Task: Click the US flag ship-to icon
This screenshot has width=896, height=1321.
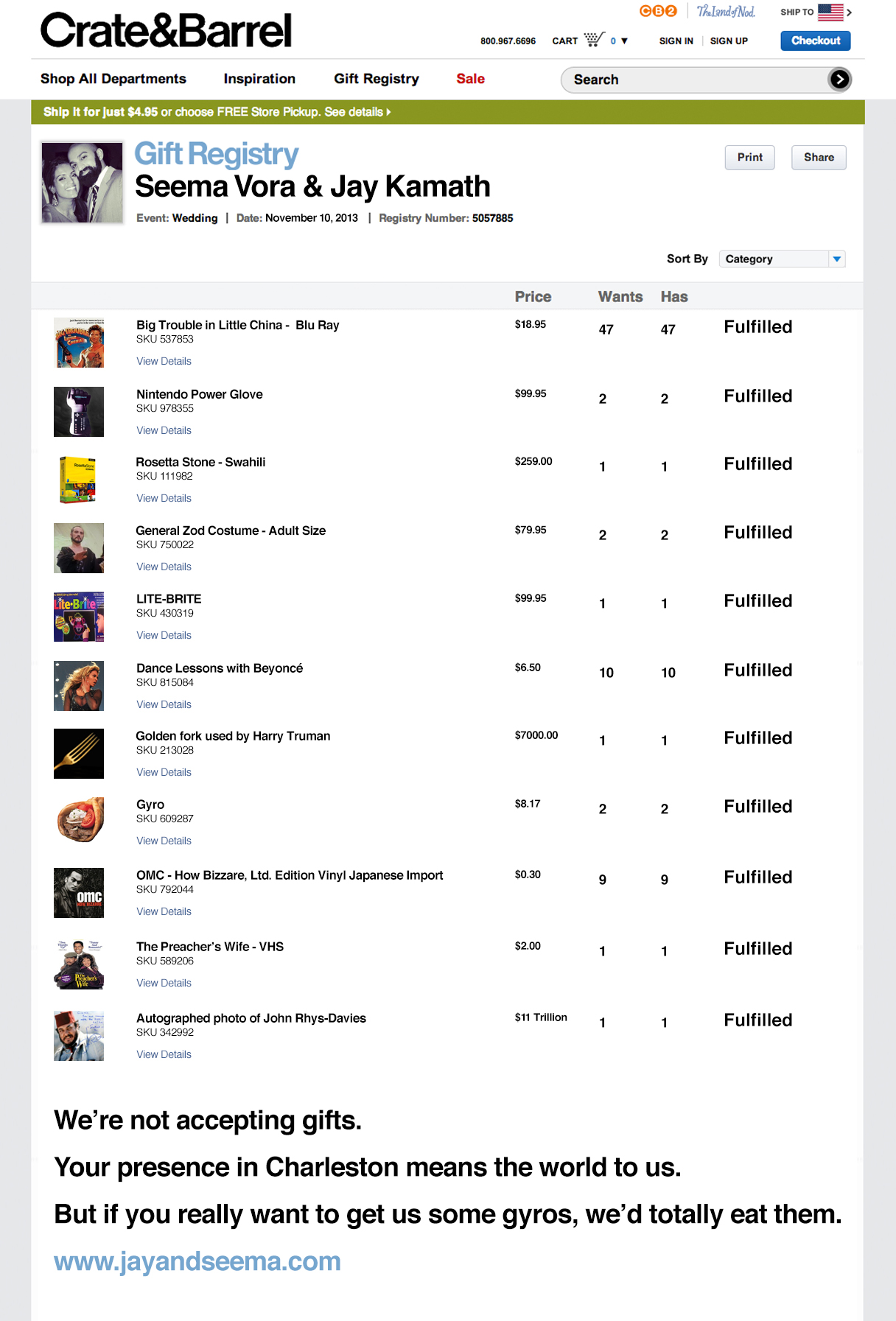Action: (x=830, y=12)
